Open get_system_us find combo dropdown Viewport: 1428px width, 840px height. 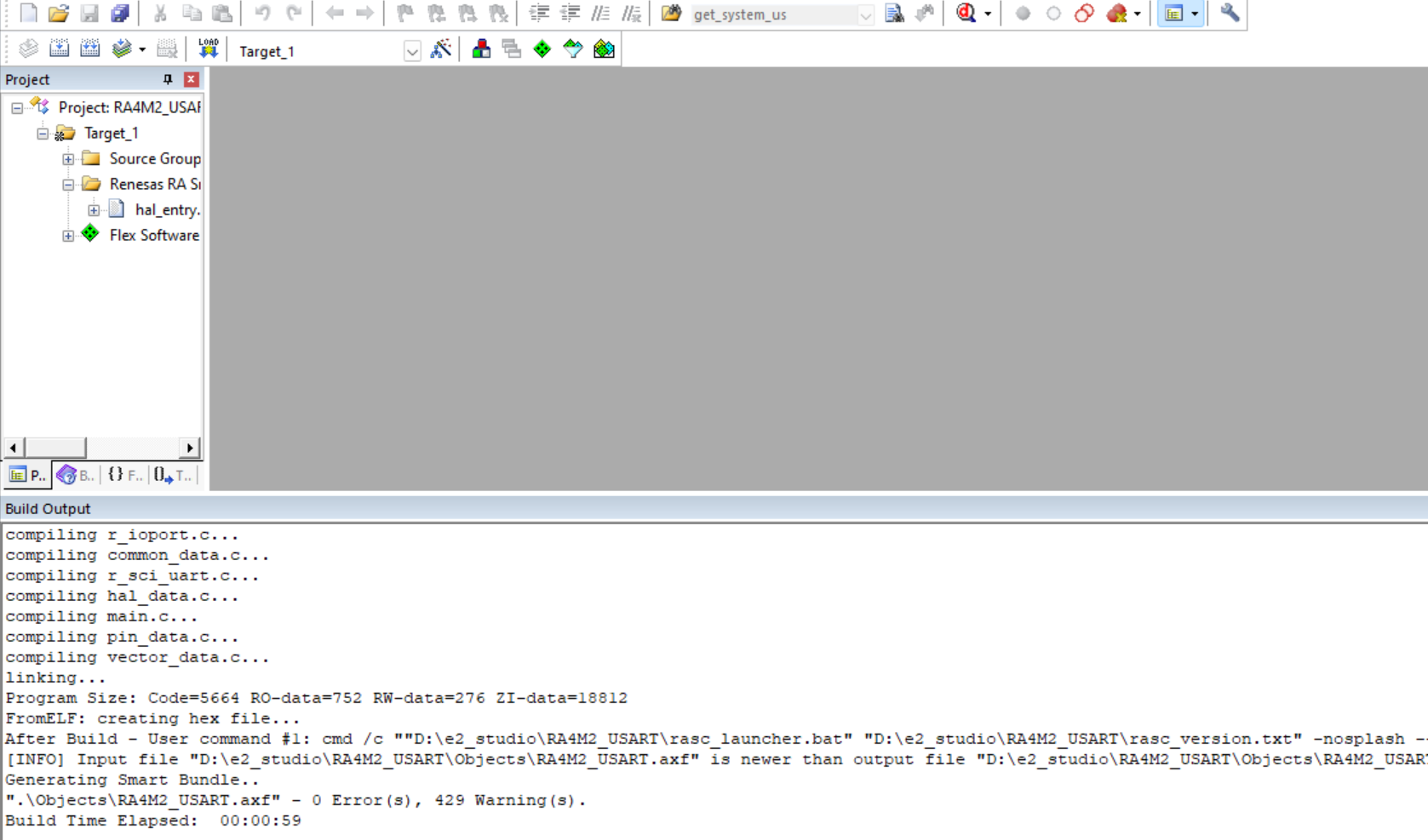(x=865, y=14)
